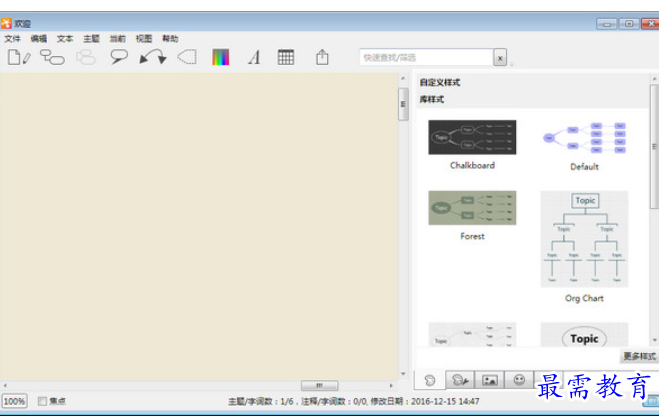Image resolution: width=659 pixels, height=418 pixels.
Task: Click the canvas horizontal scrollbar thumb
Action: [x=319, y=385]
